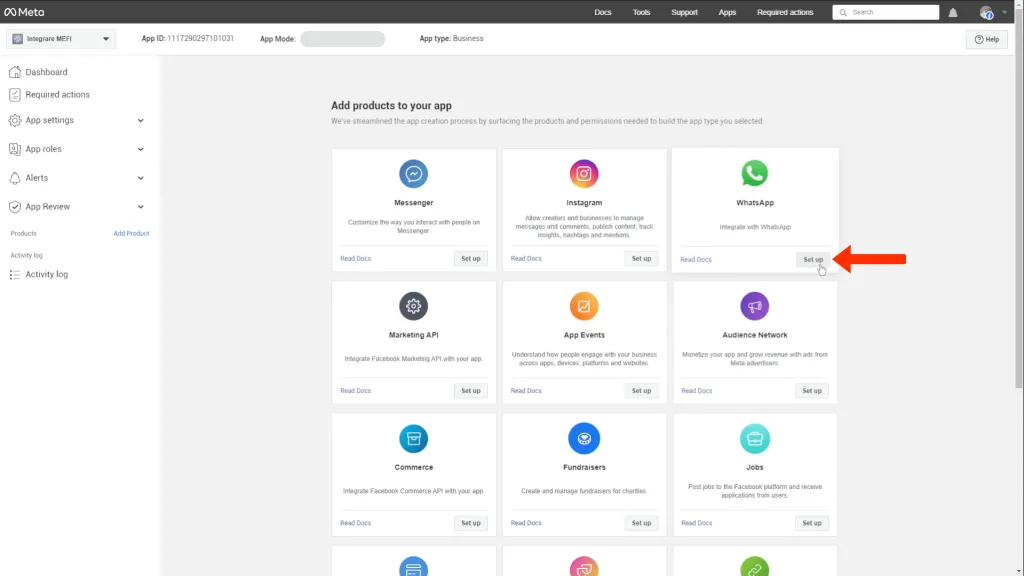Open Required actions in top bar
This screenshot has height=576, width=1024.
[x=785, y=12]
